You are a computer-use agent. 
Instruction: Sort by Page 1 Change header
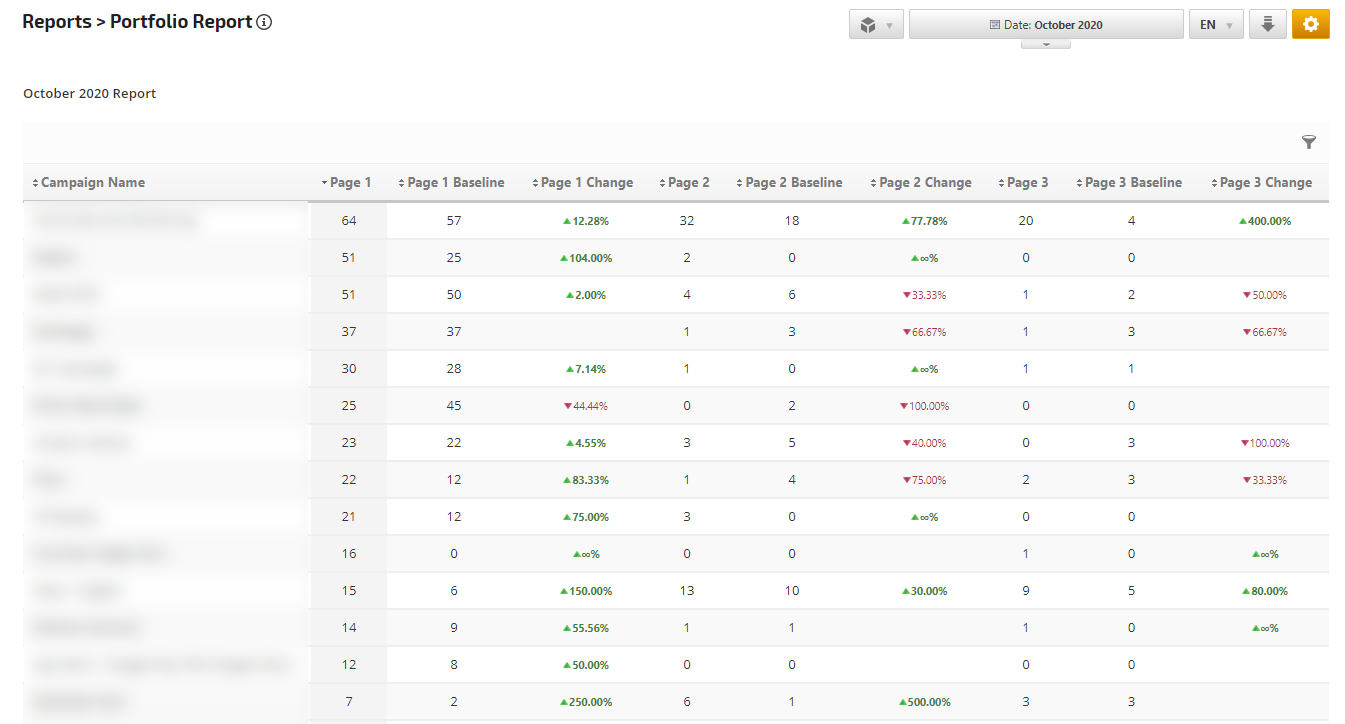[x=586, y=182]
